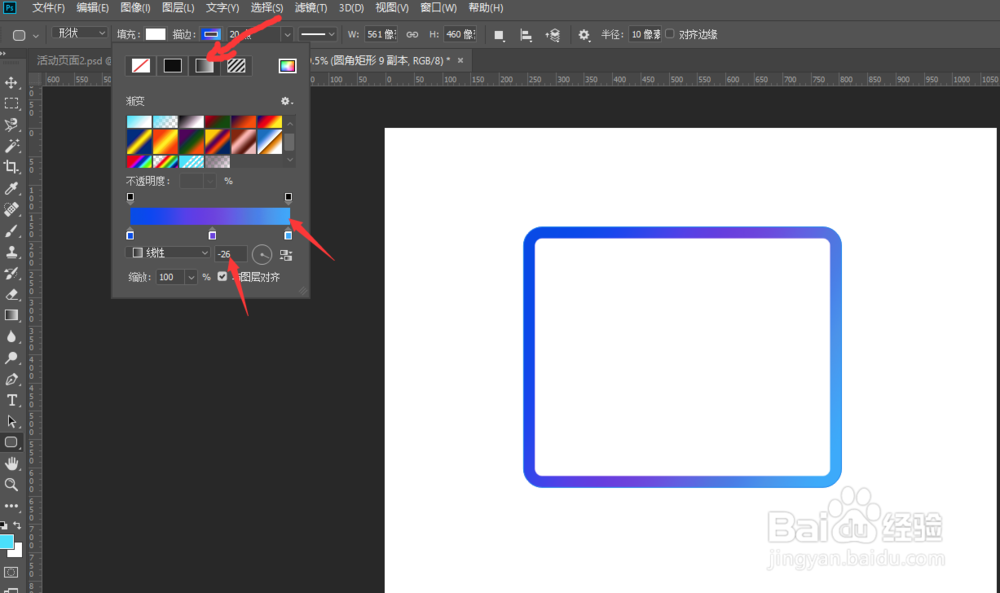Select the Rectangular Marquee tool
Image resolution: width=1000 pixels, height=593 pixels.
click(11, 103)
